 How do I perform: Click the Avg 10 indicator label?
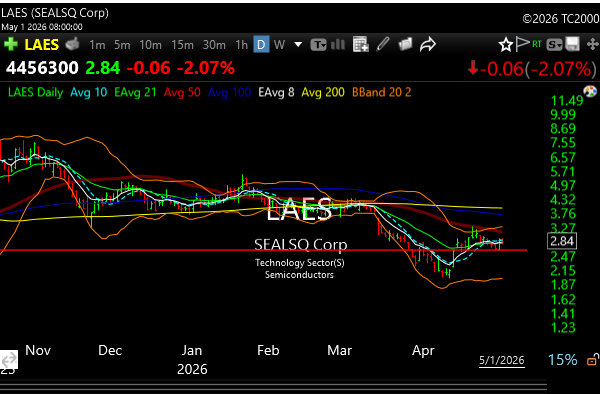click(88, 92)
